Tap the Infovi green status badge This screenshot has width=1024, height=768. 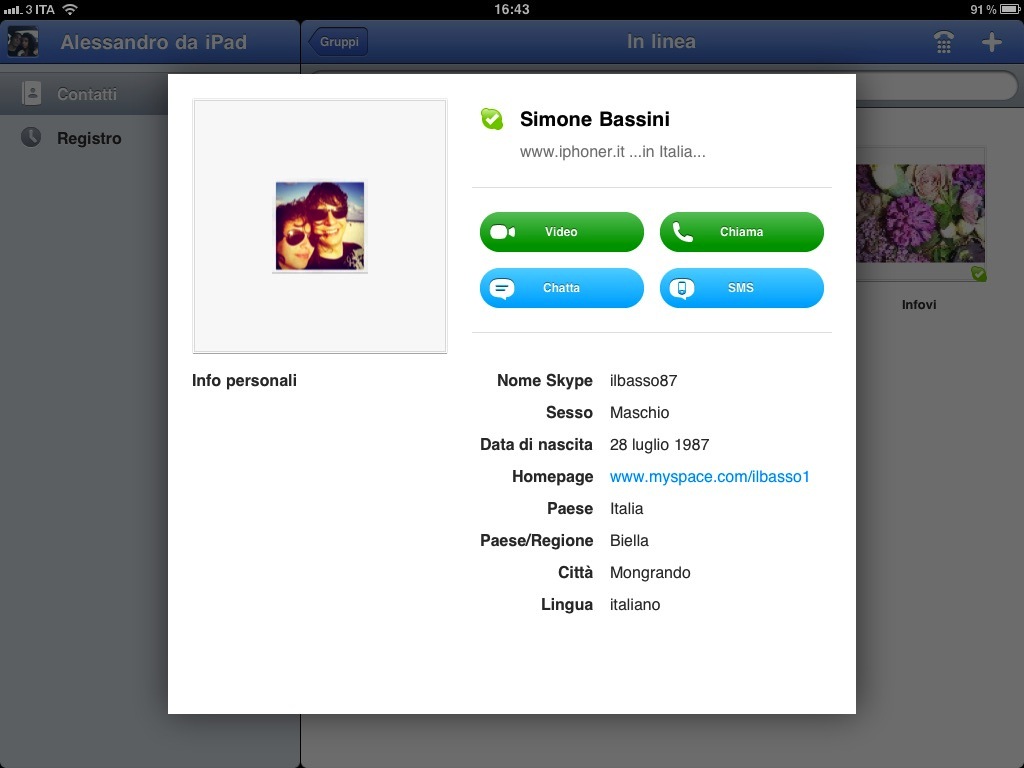978,274
